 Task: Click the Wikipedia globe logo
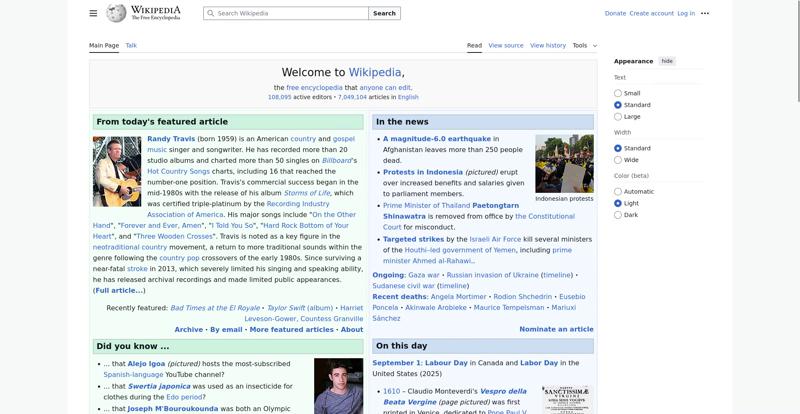click(116, 13)
